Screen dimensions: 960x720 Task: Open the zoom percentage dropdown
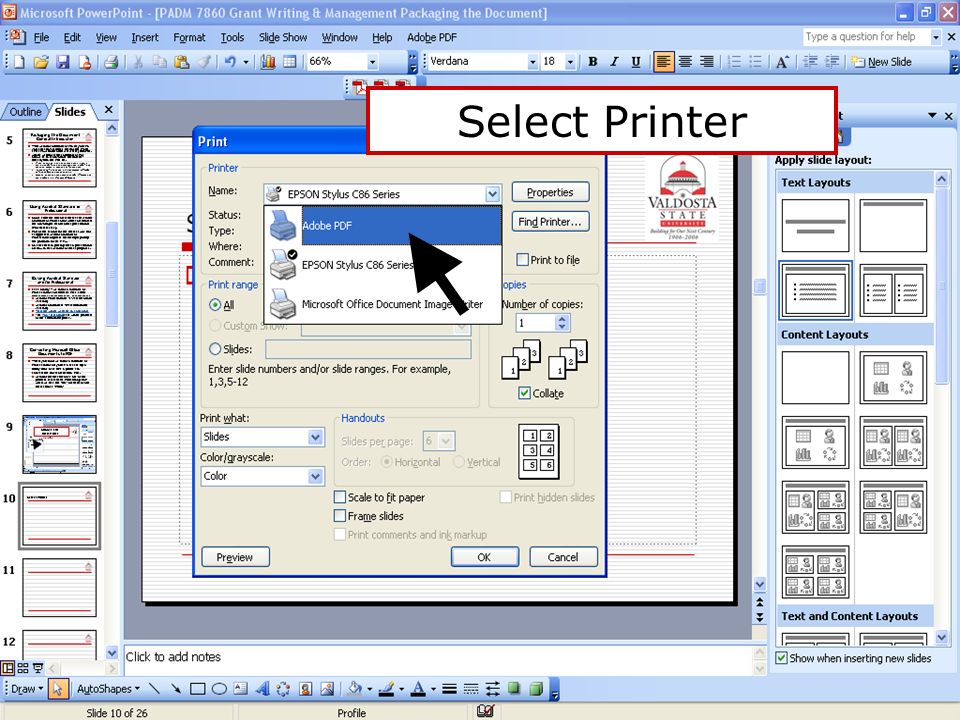coord(372,62)
